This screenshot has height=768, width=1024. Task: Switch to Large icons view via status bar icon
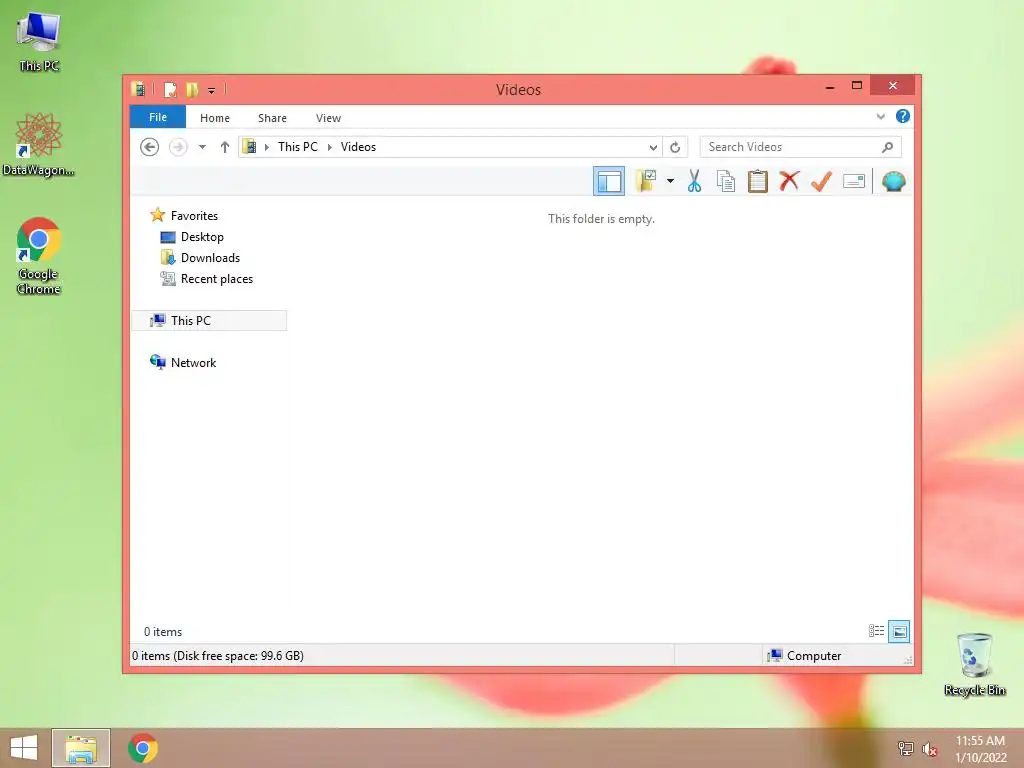point(899,631)
